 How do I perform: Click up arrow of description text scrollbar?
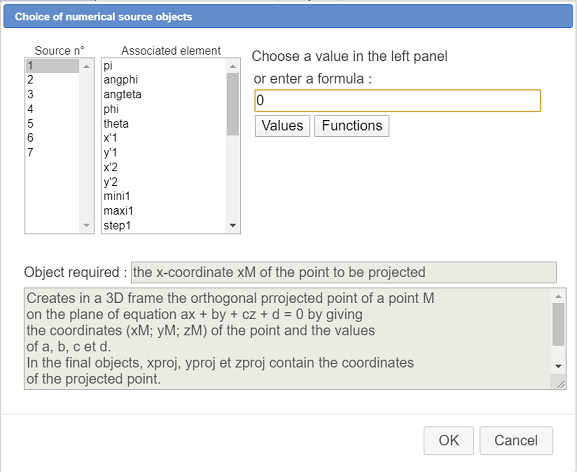(x=558, y=296)
